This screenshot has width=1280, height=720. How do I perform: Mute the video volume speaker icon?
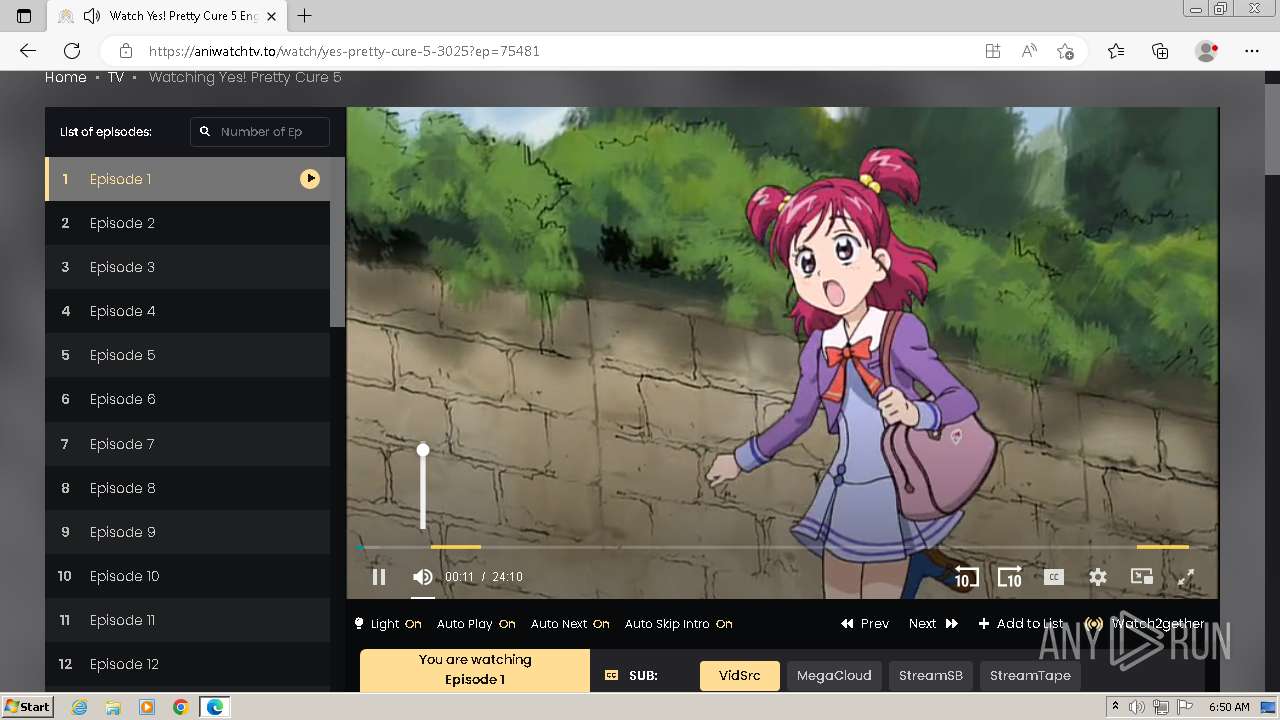coord(423,577)
